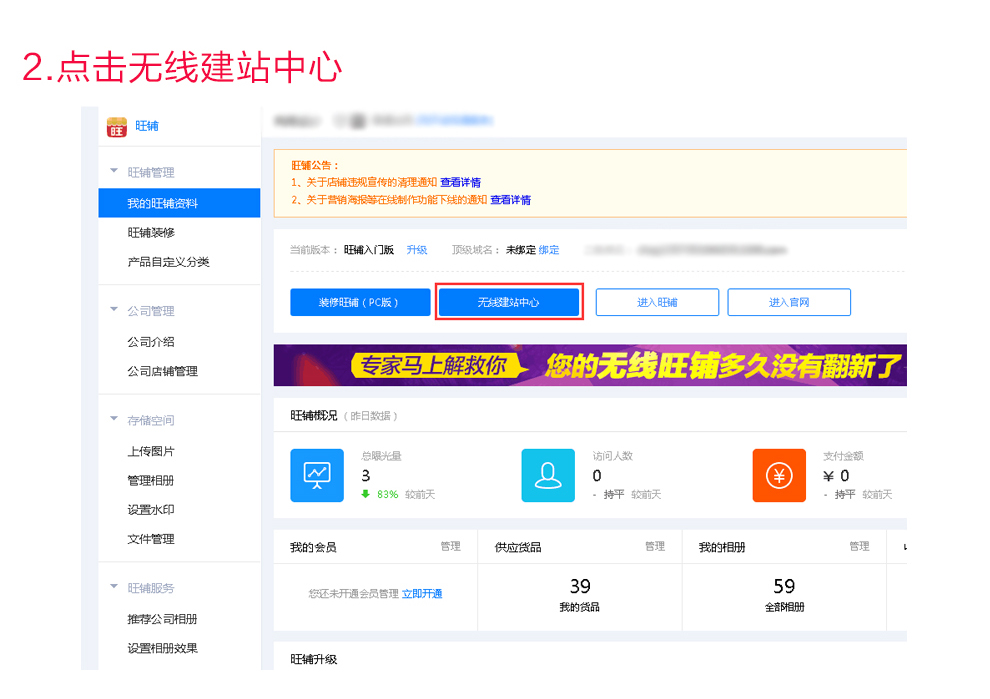Screen dimensions: 990x699
Task: Open 设置水印 menu item
Action: (x=151, y=509)
